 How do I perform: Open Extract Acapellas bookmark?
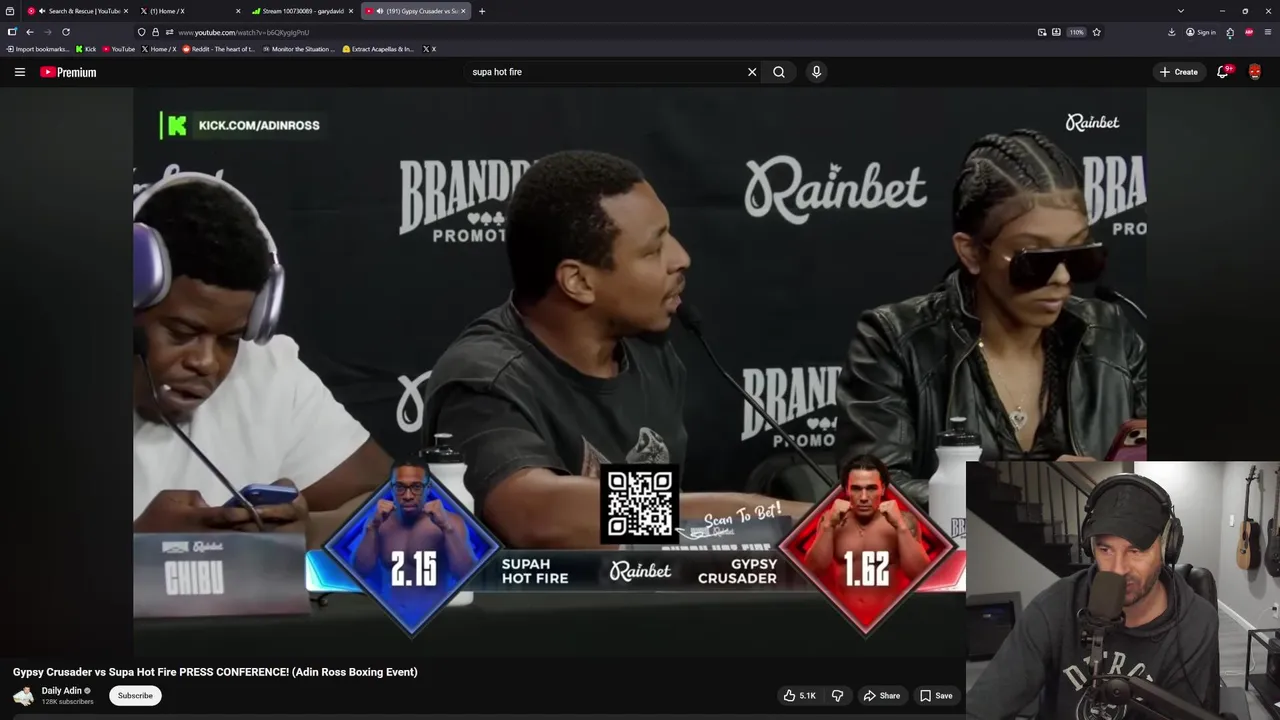378,49
